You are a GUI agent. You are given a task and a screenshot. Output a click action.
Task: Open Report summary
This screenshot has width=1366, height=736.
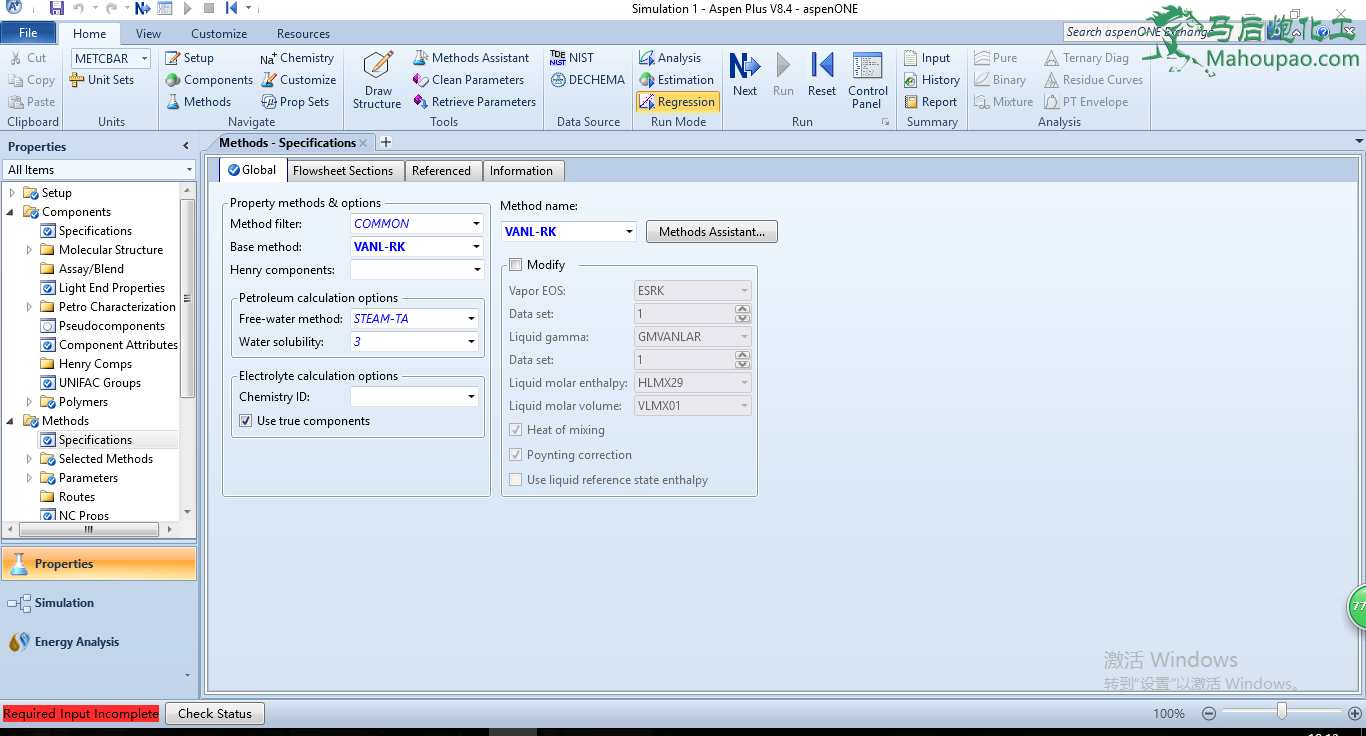point(930,102)
